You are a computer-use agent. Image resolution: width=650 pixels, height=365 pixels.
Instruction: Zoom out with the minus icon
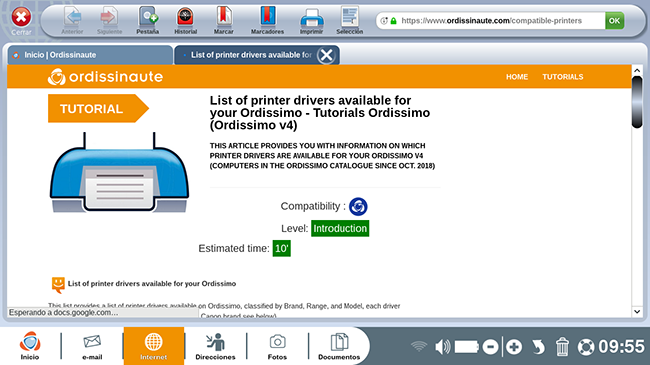pos(490,347)
